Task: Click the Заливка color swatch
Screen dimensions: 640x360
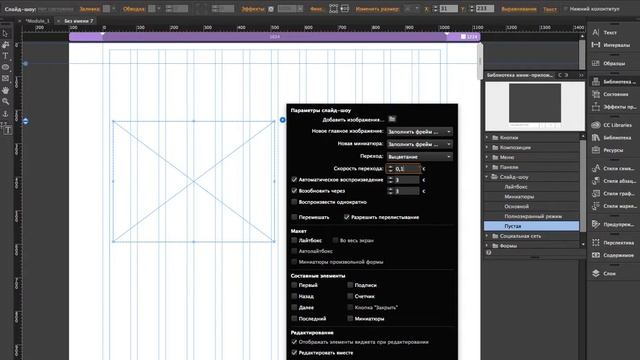Action: [x=107, y=9]
